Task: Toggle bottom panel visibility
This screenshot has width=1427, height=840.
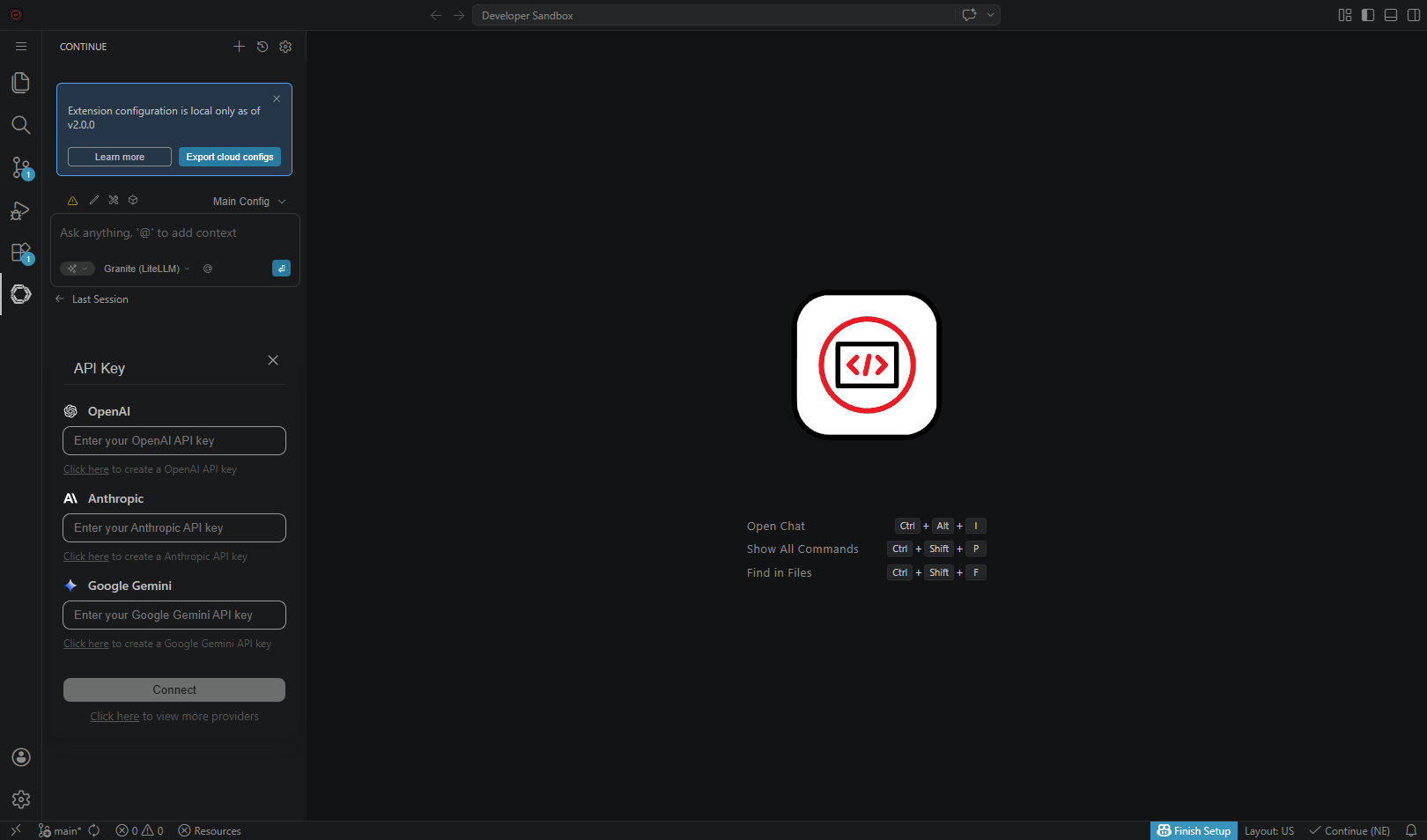Action: [1391, 15]
